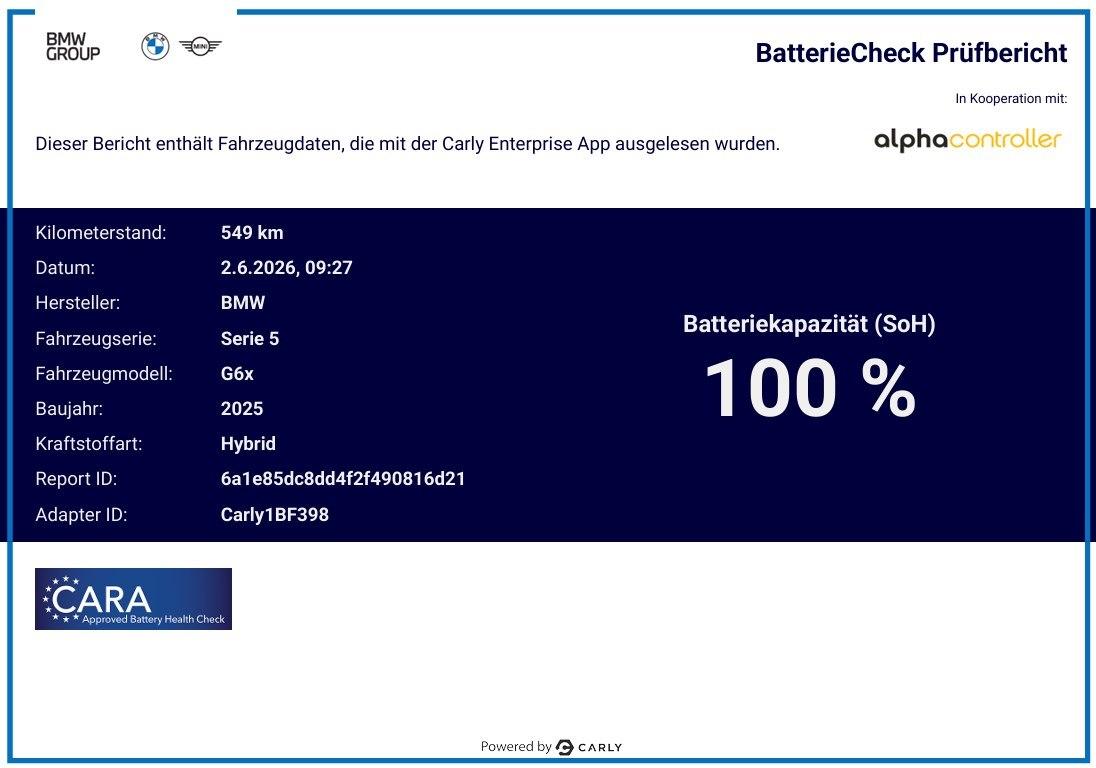This screenshot has height=768, width=1096.
Task: Click the Report ID label
Action: click(76, 479)
